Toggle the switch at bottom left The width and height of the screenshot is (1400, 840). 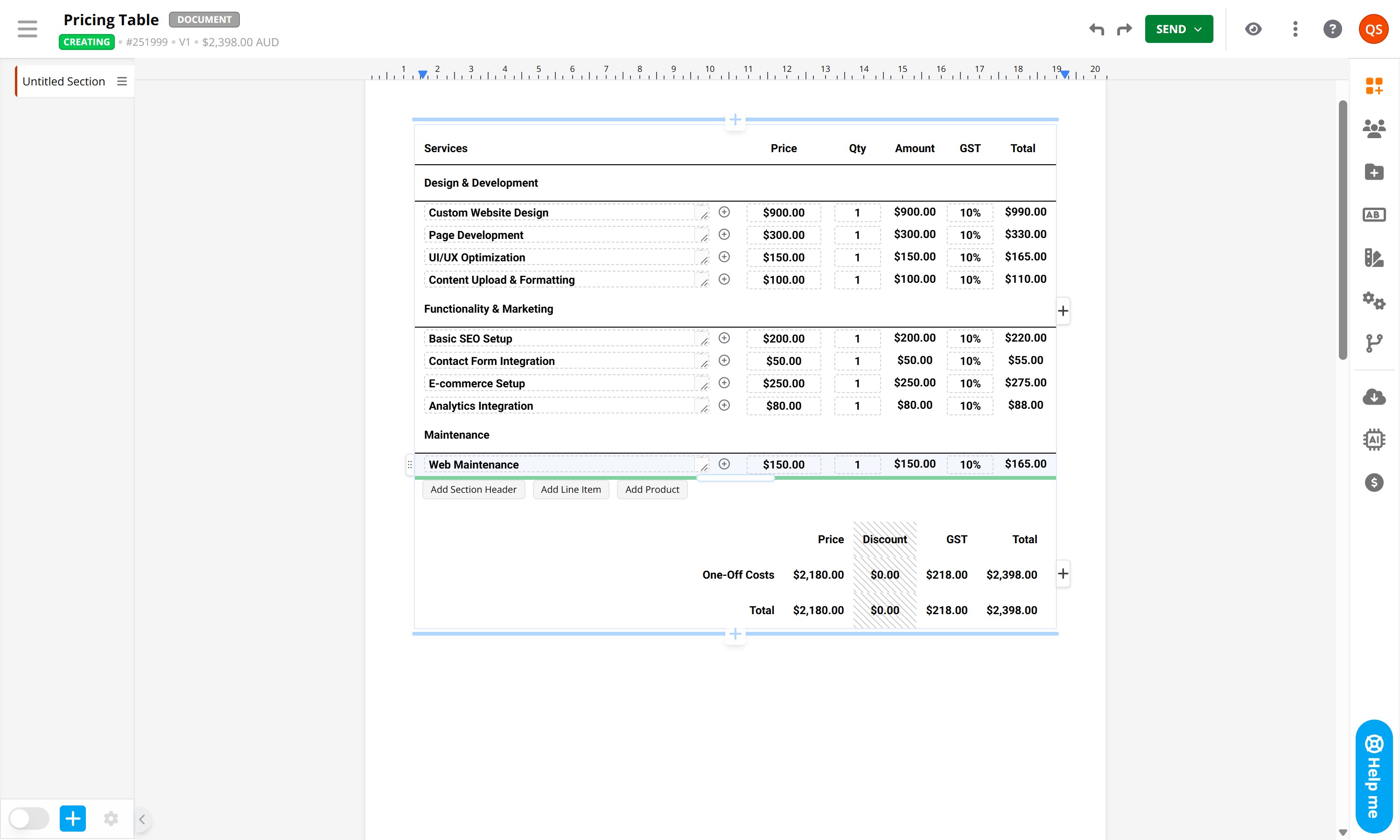click(x=28, y=819)
